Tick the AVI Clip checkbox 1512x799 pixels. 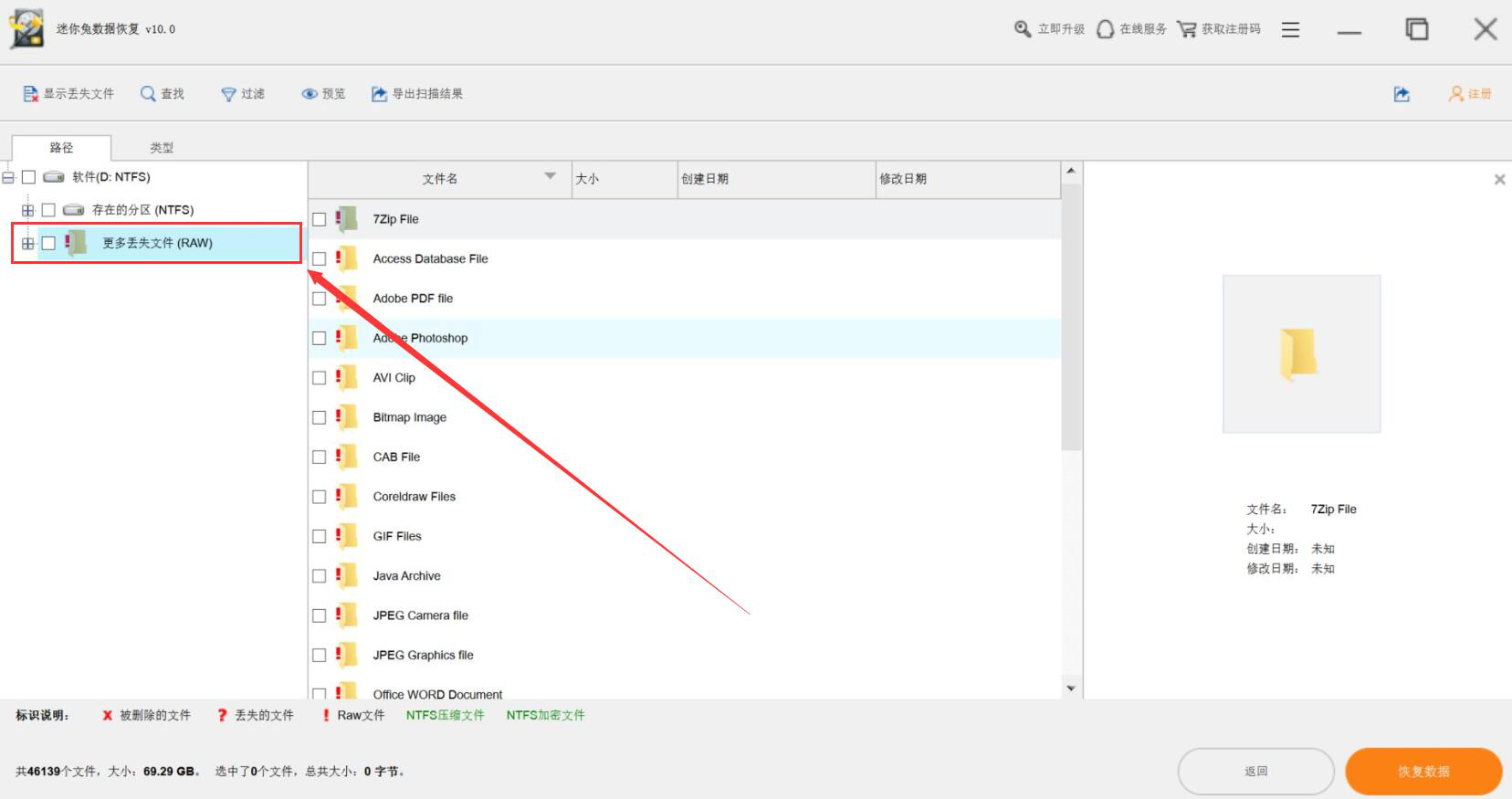pyautogui.click(x=319, y=377)
